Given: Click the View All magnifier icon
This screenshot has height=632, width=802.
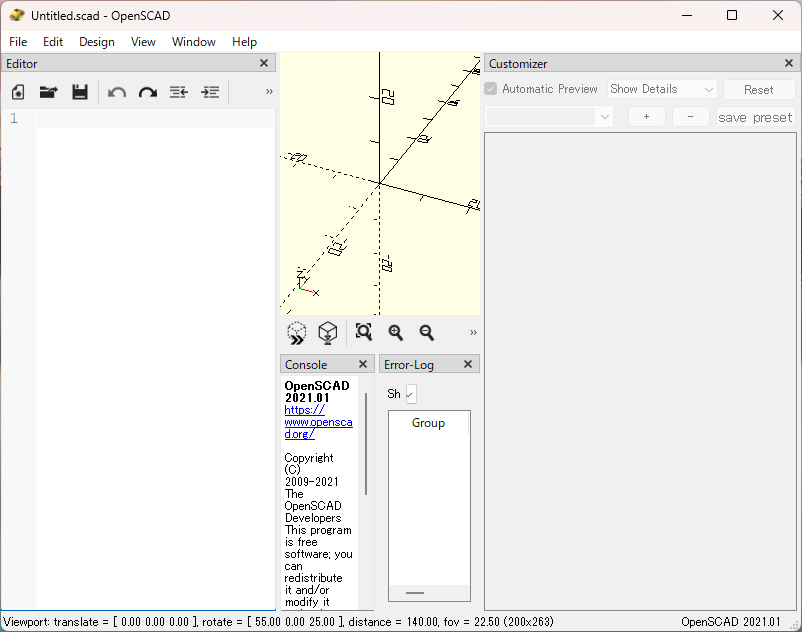Looking at the screenshot, I should point(364,333).
